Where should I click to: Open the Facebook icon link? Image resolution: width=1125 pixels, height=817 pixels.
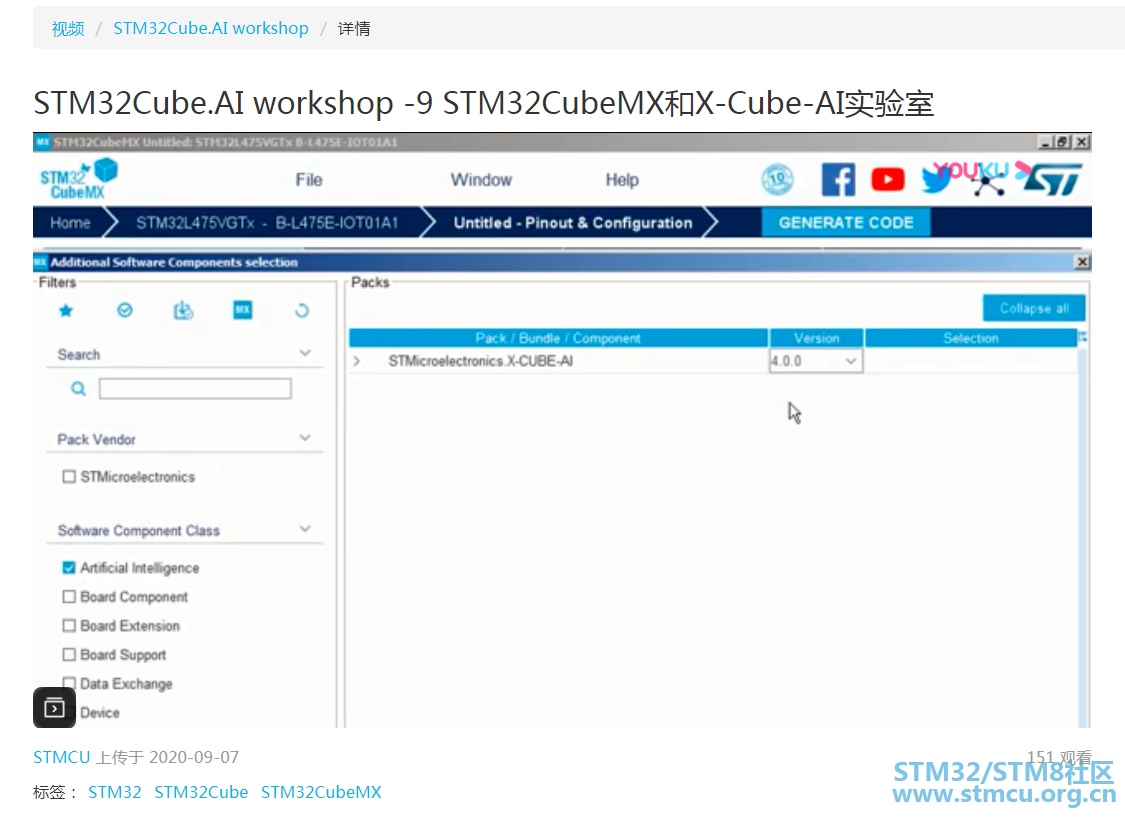838,179
